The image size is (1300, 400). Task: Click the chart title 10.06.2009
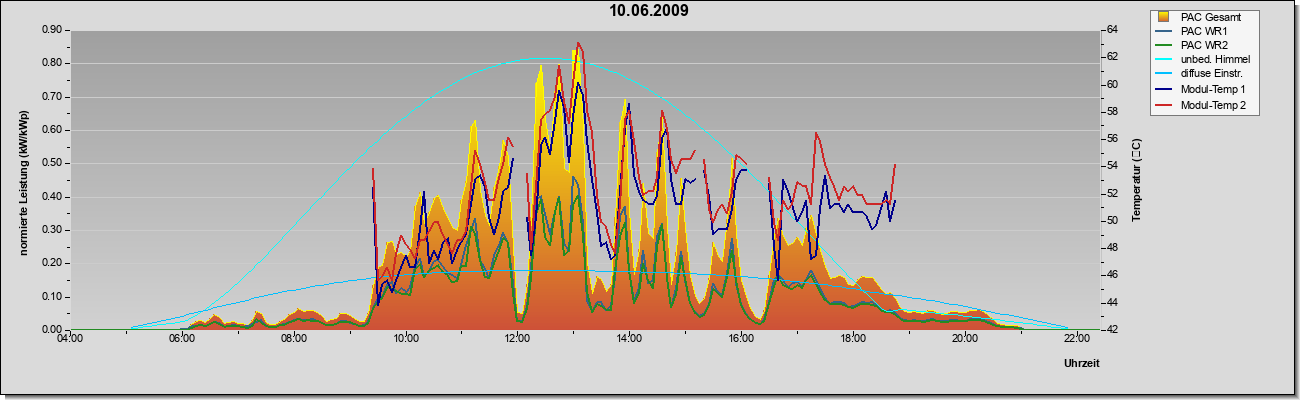[x=649, y=11]
